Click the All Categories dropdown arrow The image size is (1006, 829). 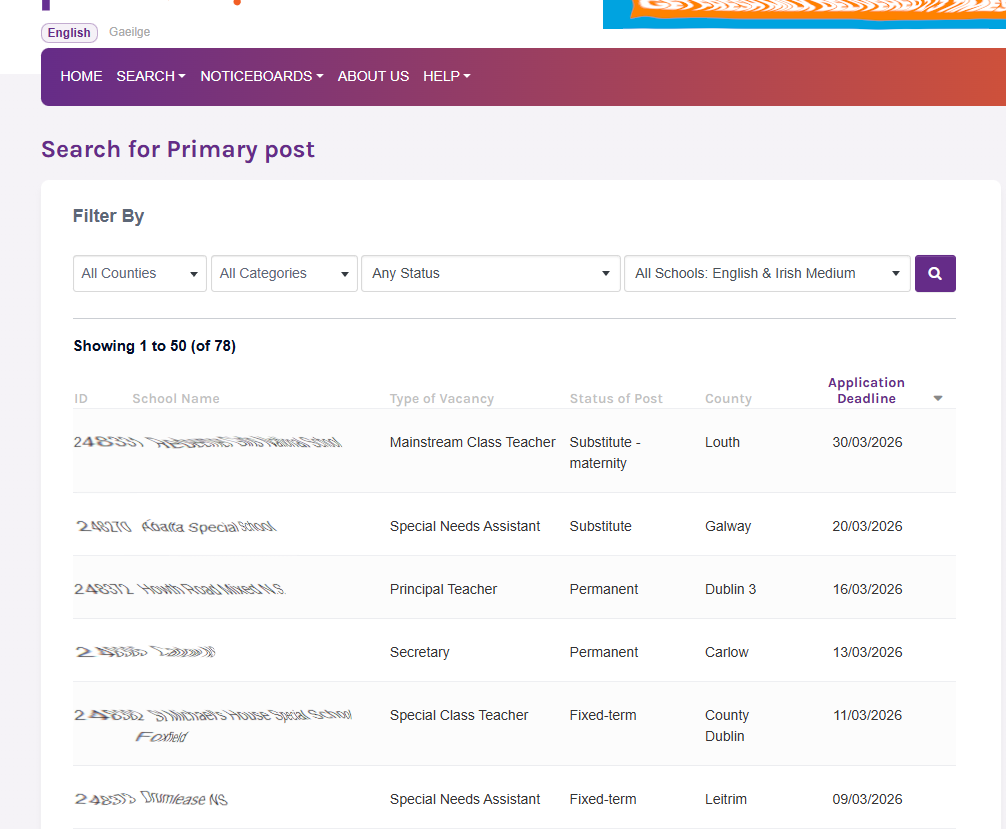[x=344, y=273]
